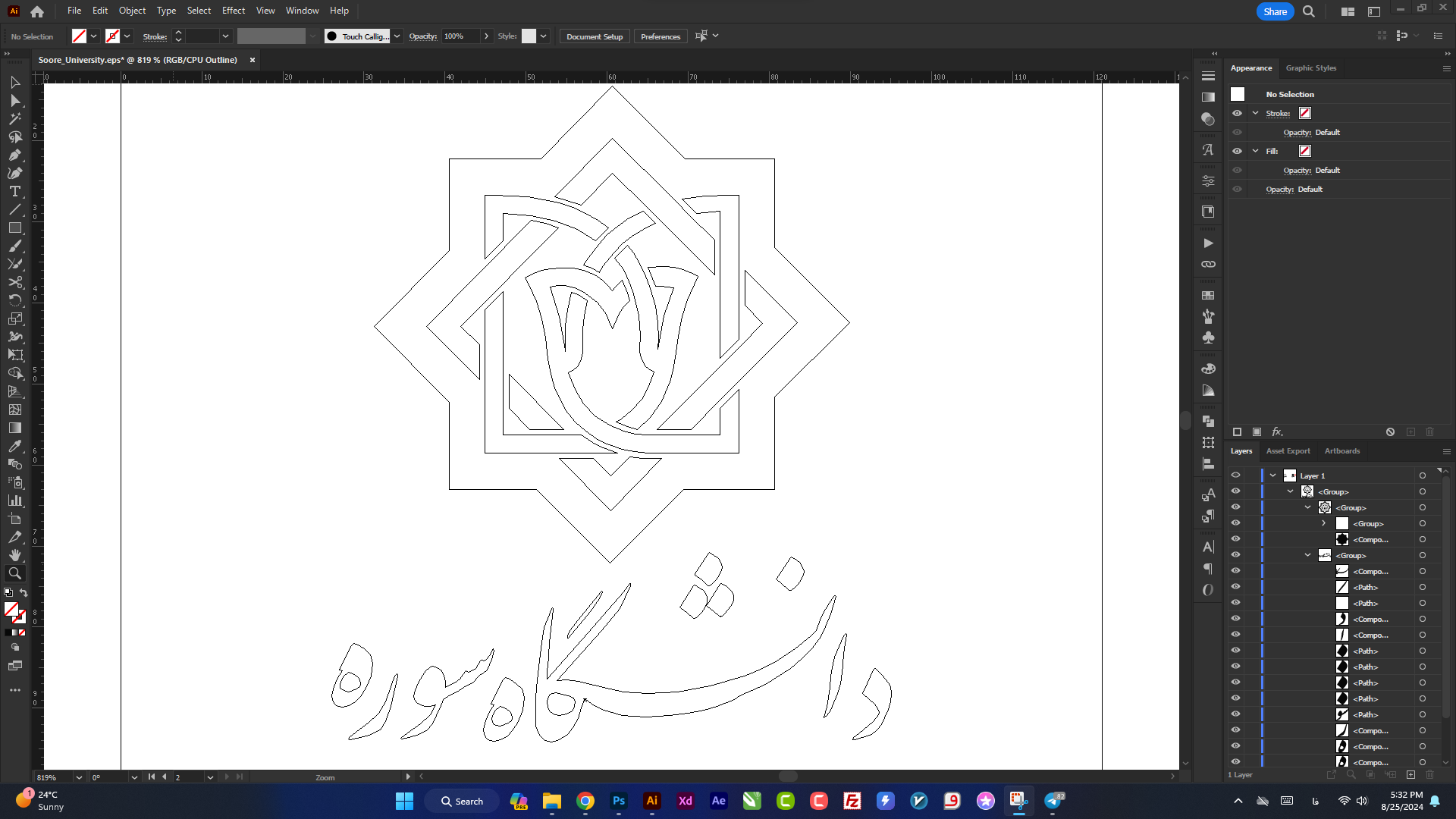Expand Layer 1 group tree item

1272,475
